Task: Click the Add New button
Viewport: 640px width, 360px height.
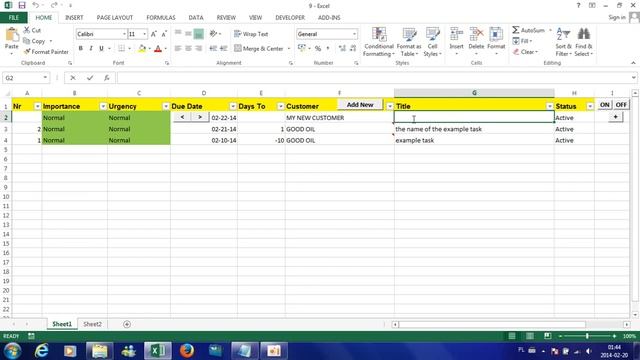Action: [360, 105]
